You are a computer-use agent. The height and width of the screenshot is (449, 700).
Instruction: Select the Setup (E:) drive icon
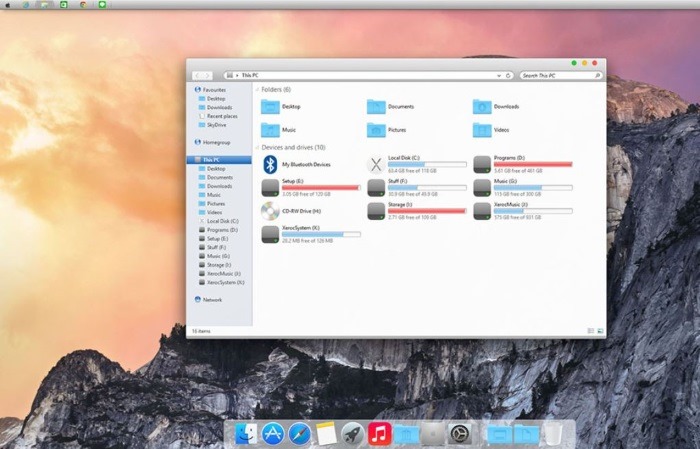tap(270, 188)
